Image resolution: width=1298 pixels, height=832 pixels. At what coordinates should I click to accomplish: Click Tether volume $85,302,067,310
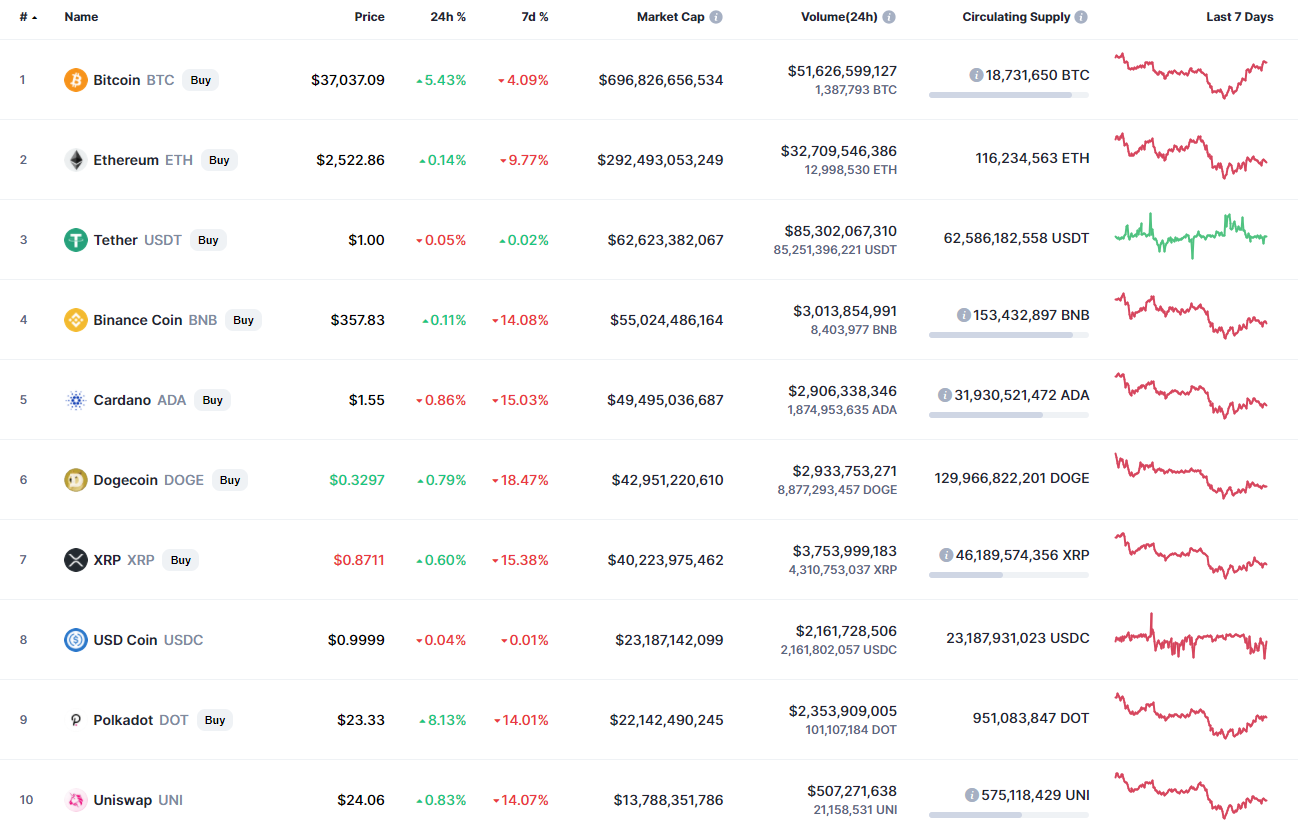842,231
